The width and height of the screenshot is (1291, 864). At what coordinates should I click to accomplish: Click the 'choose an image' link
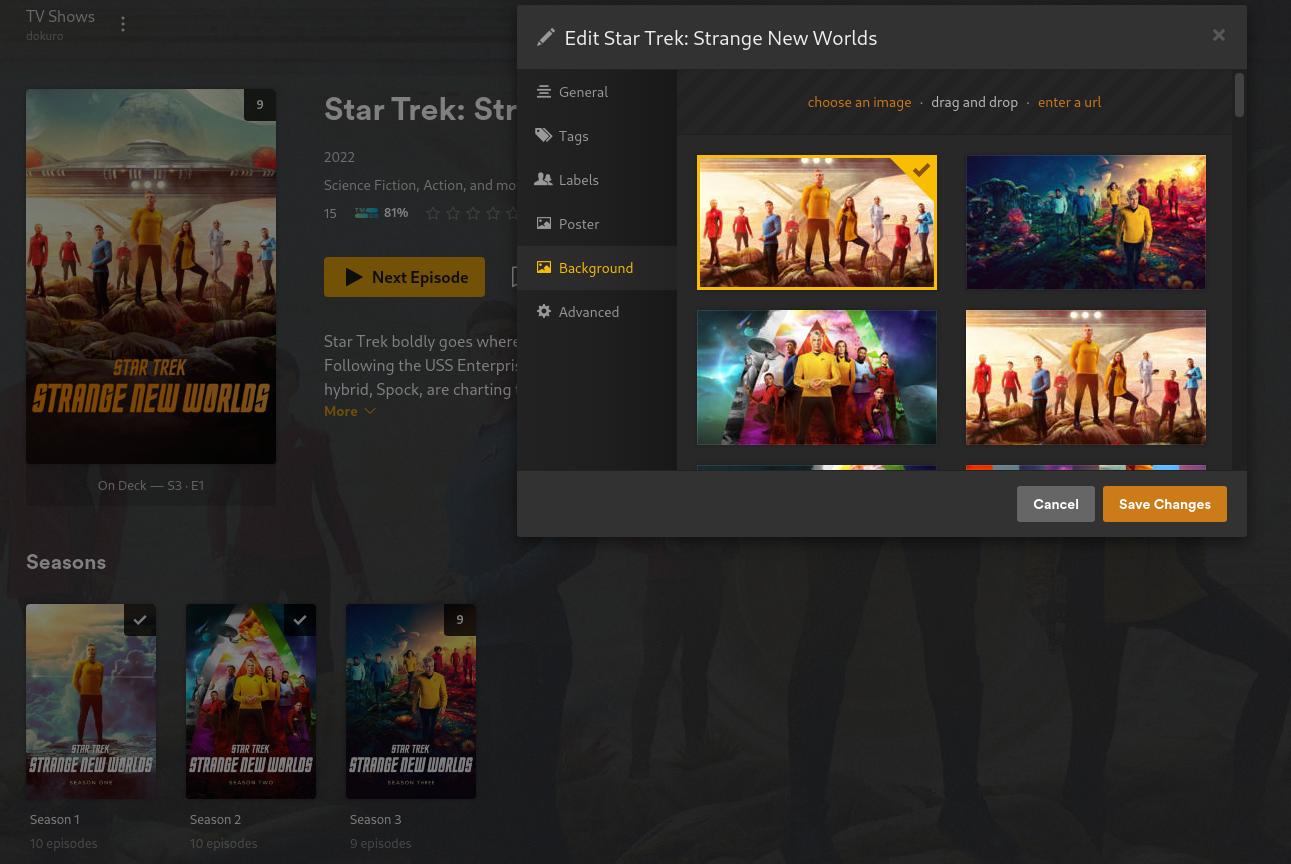(859, 102)
